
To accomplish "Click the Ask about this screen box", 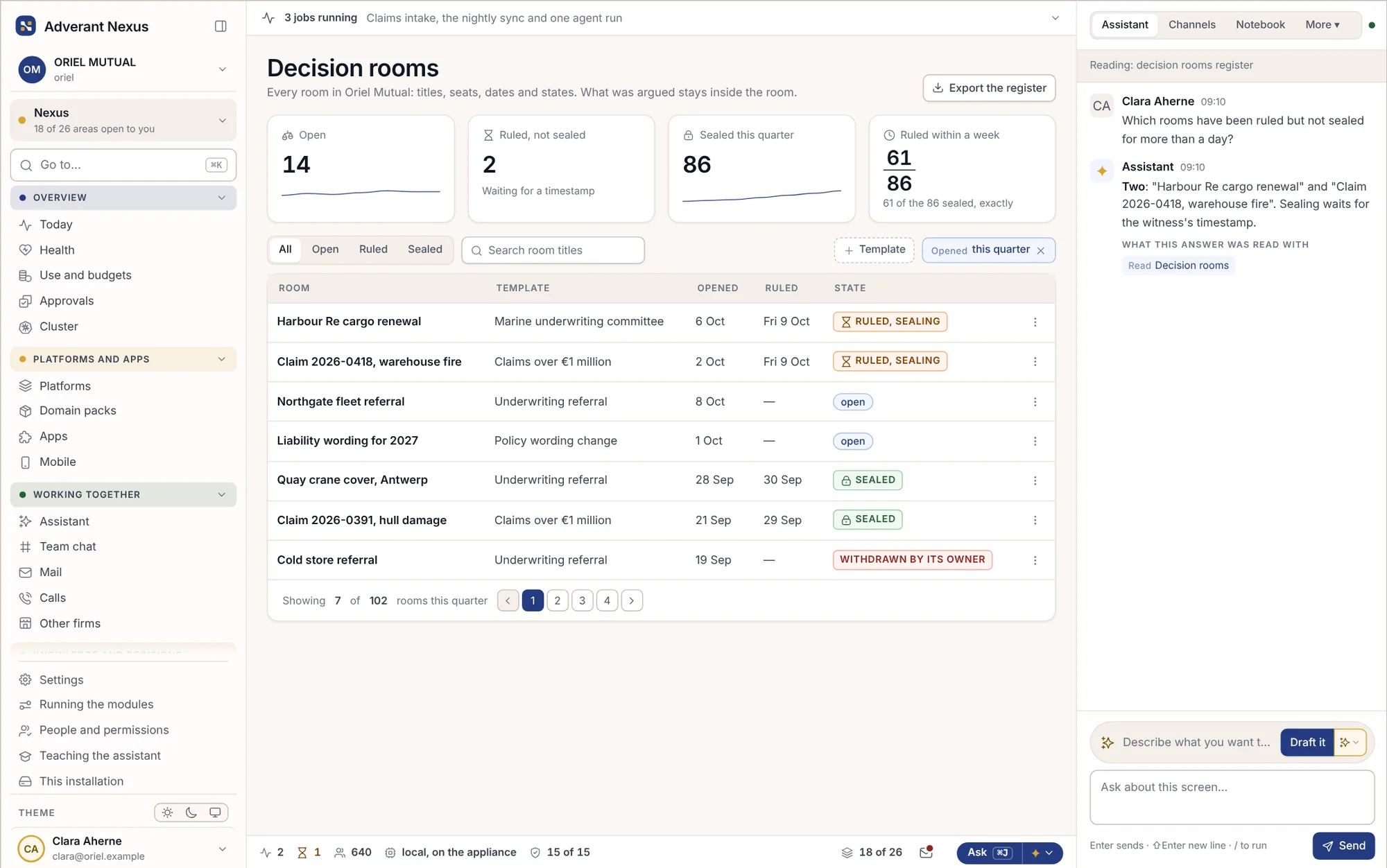I will click(1232, 797).
